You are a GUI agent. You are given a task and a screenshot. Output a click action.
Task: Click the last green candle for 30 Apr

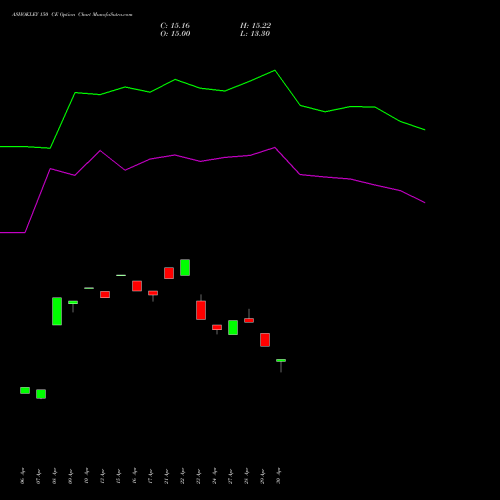coord(281,360)
